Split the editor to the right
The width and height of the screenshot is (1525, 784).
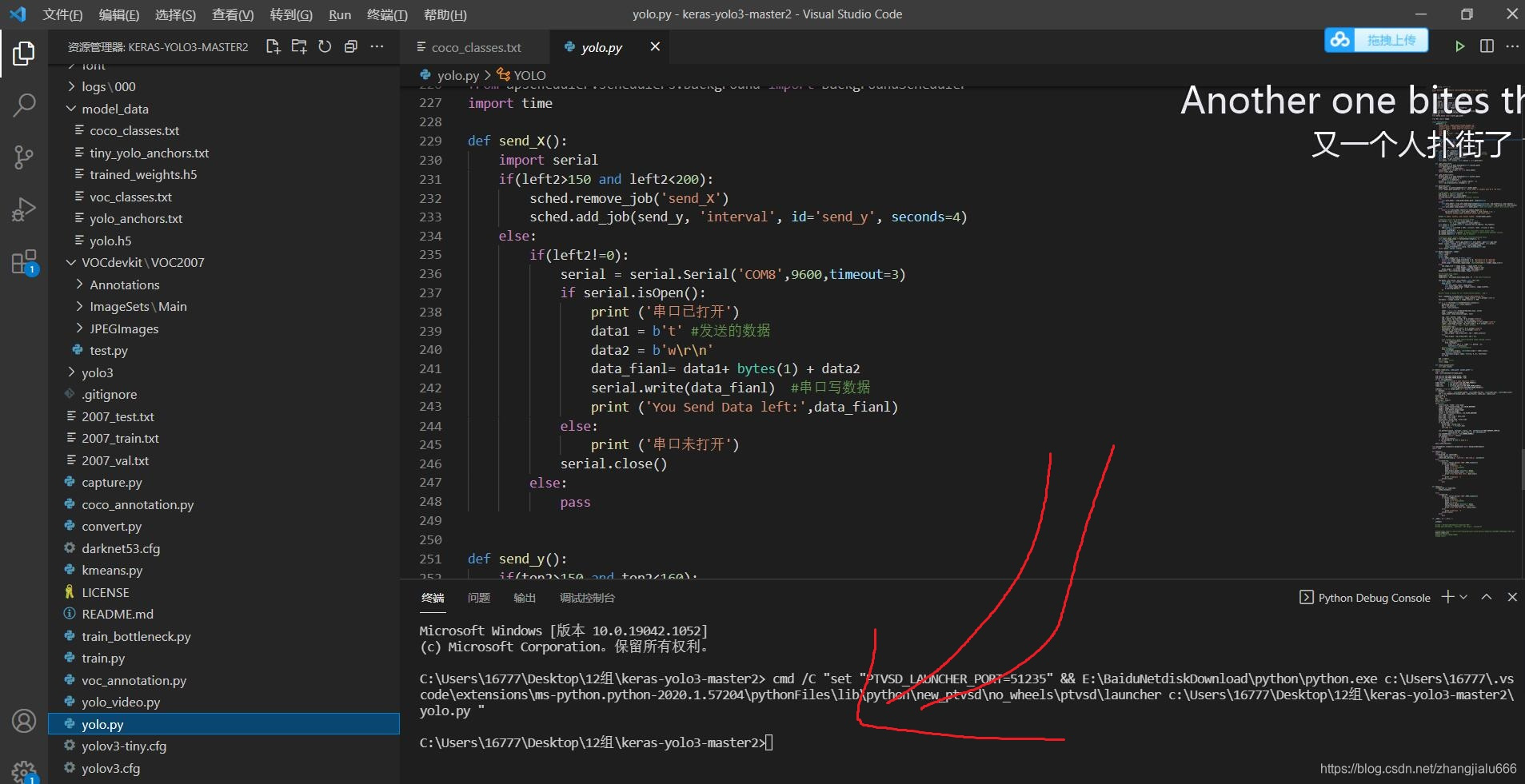tap(1487, 46)
